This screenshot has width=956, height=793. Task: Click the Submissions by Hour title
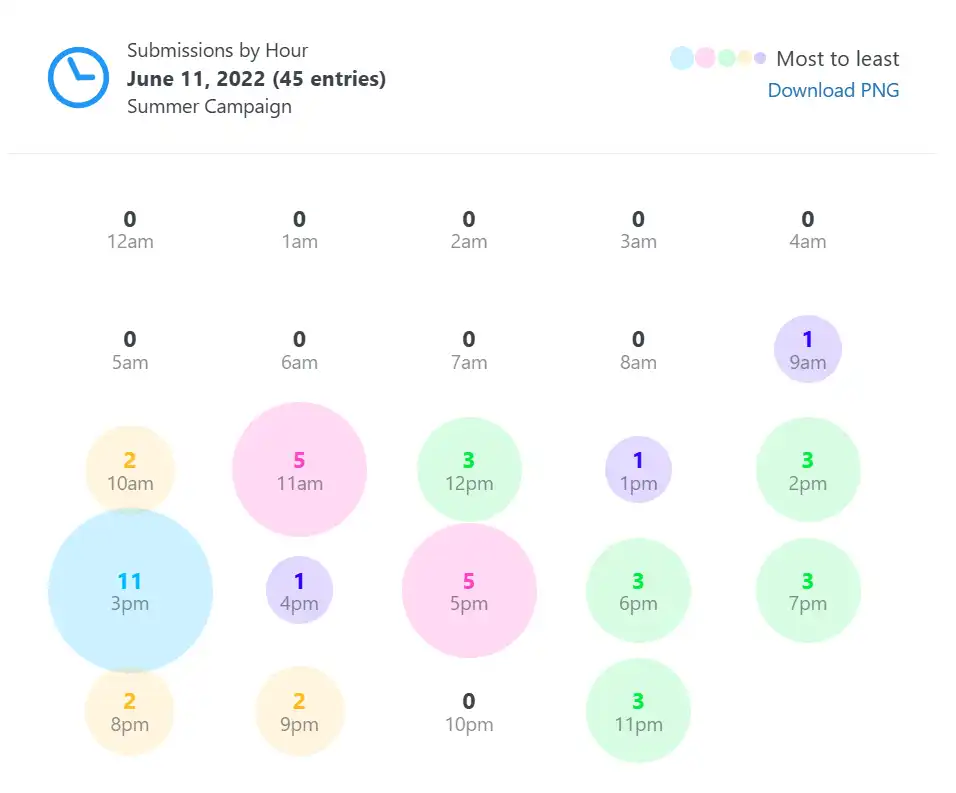(217, 50)
